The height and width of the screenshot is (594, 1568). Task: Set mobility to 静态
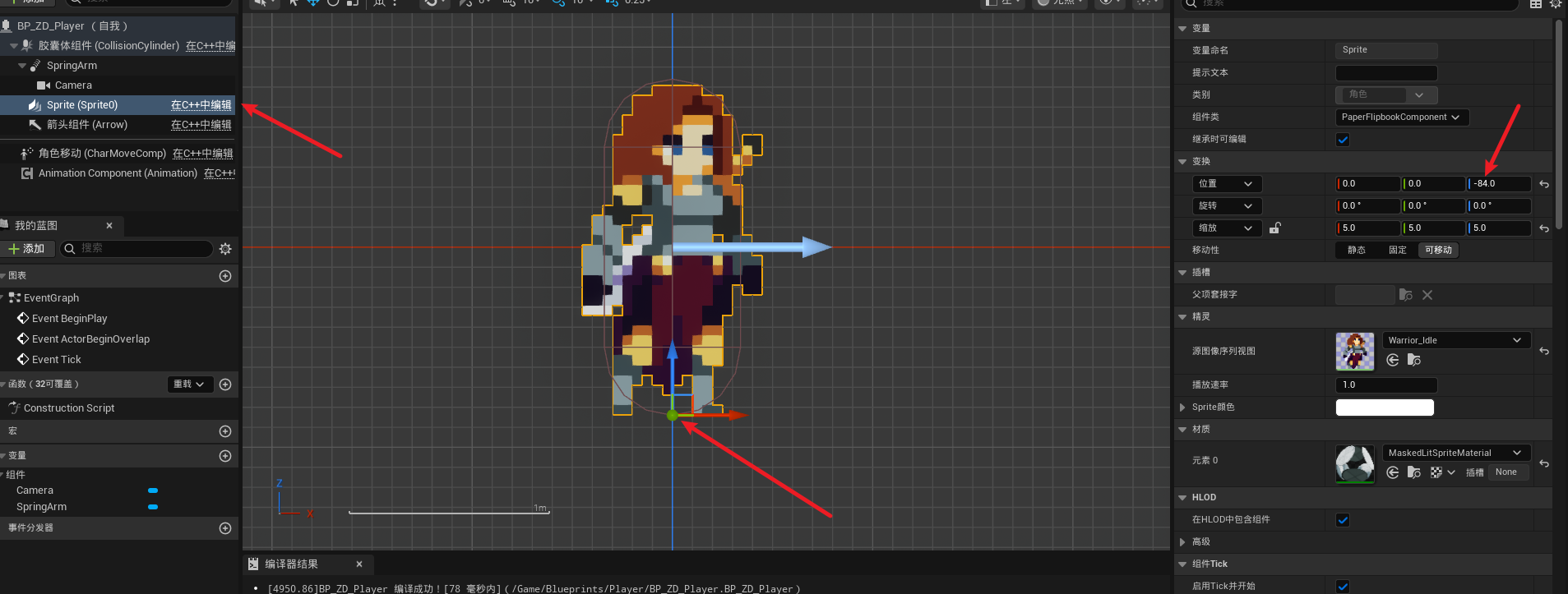point(1356,251)
